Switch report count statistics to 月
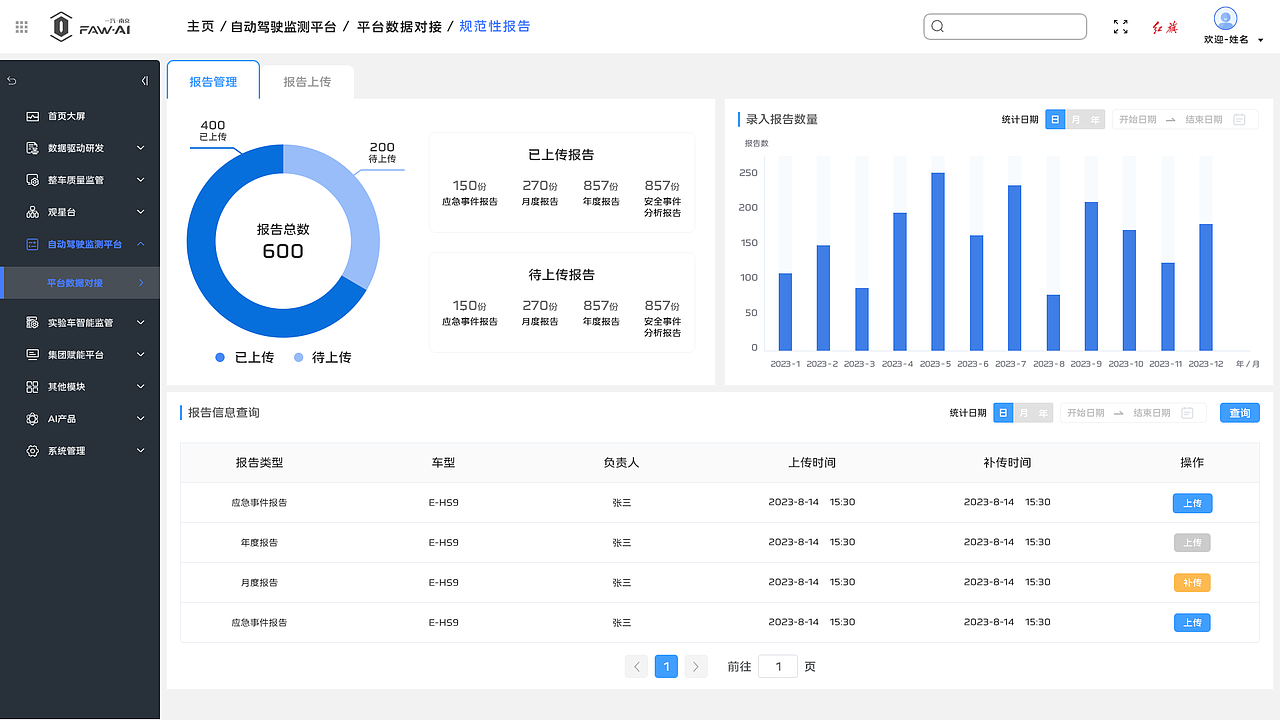This screenshot has width=1280, height=720. point(1074,118)
